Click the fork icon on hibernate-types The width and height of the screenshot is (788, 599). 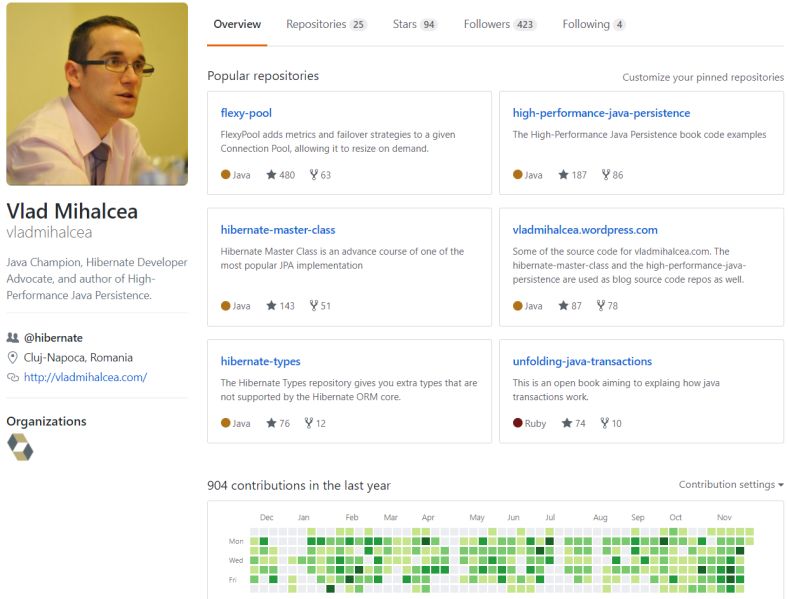click(x=309, y=423)
